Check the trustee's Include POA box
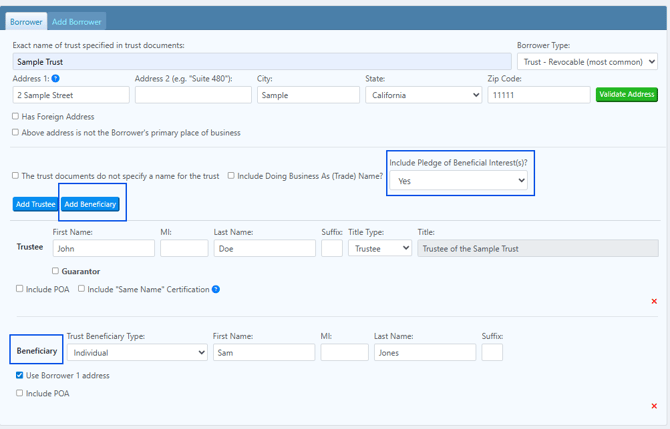This screenshot has width=670, height=429. (x=19, y=289)
